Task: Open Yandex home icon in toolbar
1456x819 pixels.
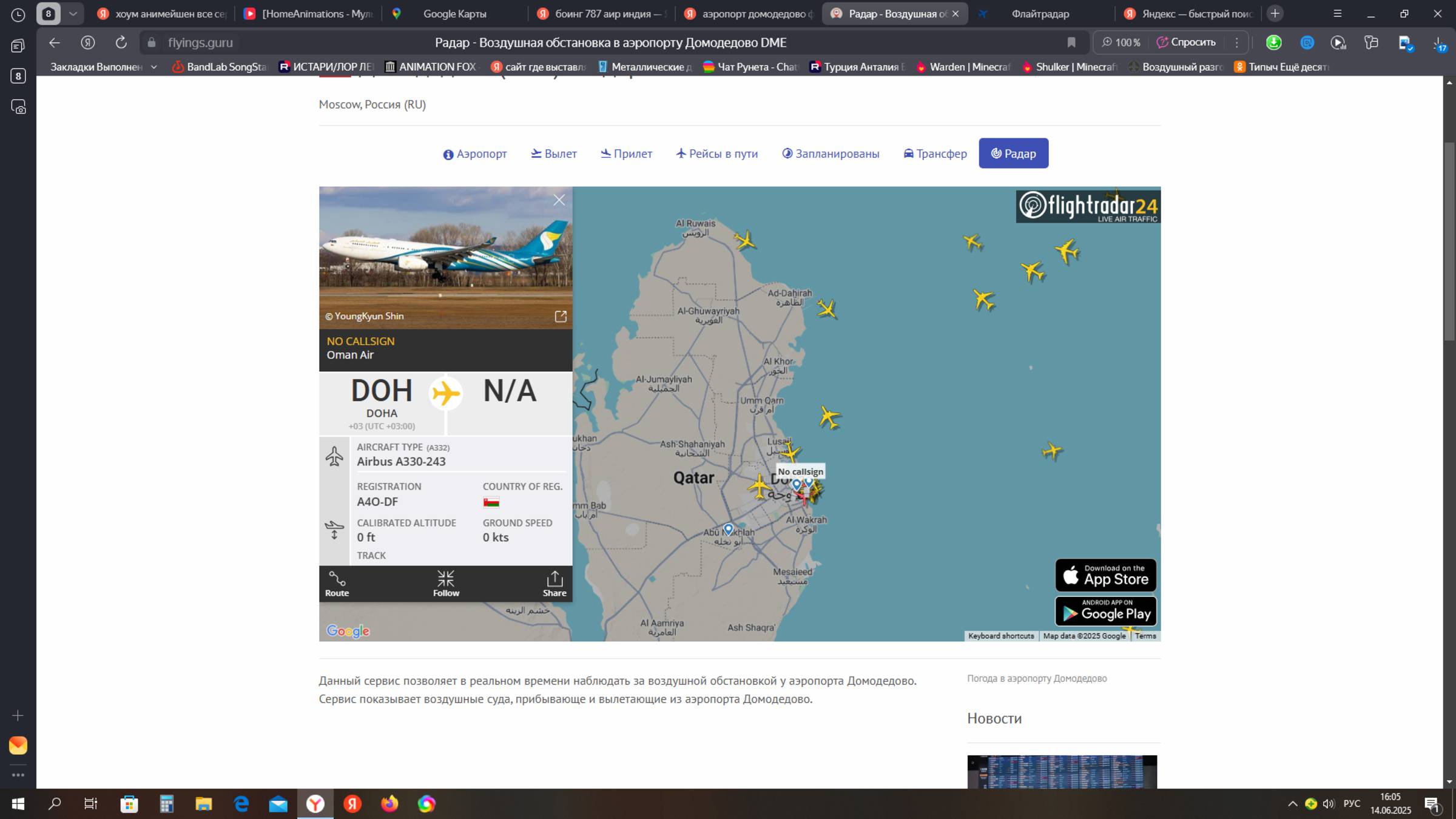Action: pos(88,42)
